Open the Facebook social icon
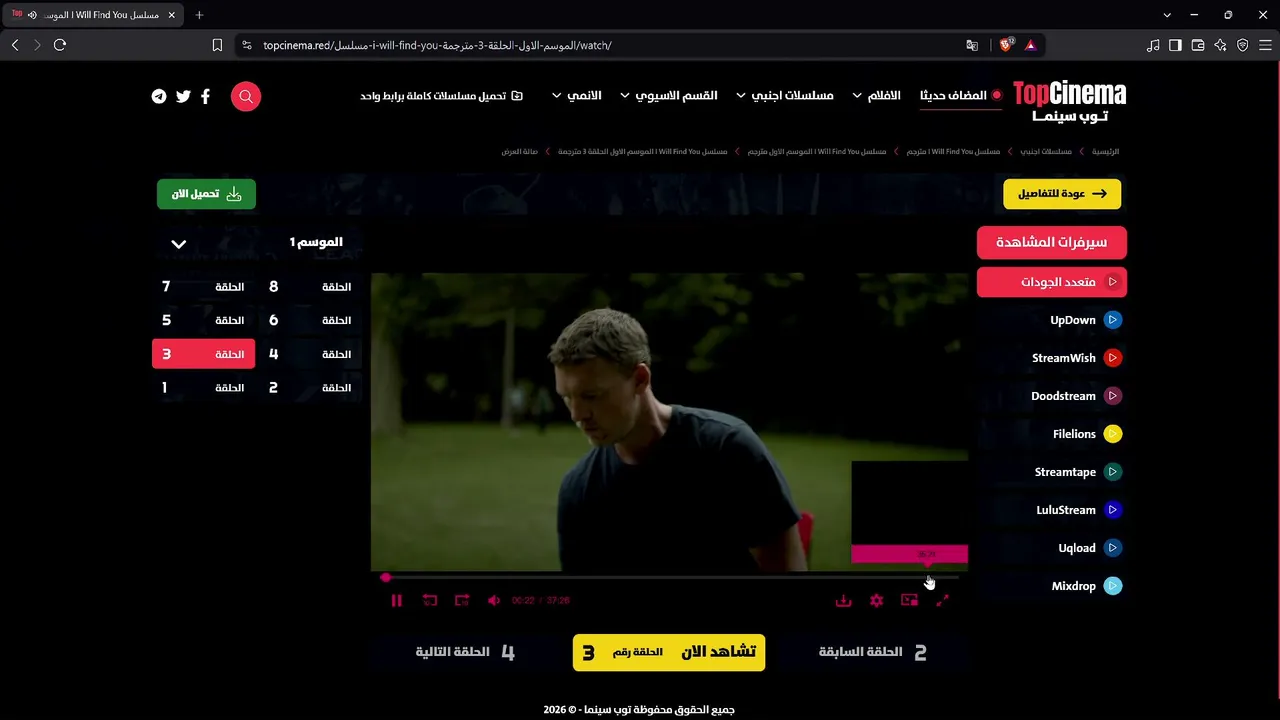Image resolution: width=1280 pixels, height=720 pixels. click(205, 96)
